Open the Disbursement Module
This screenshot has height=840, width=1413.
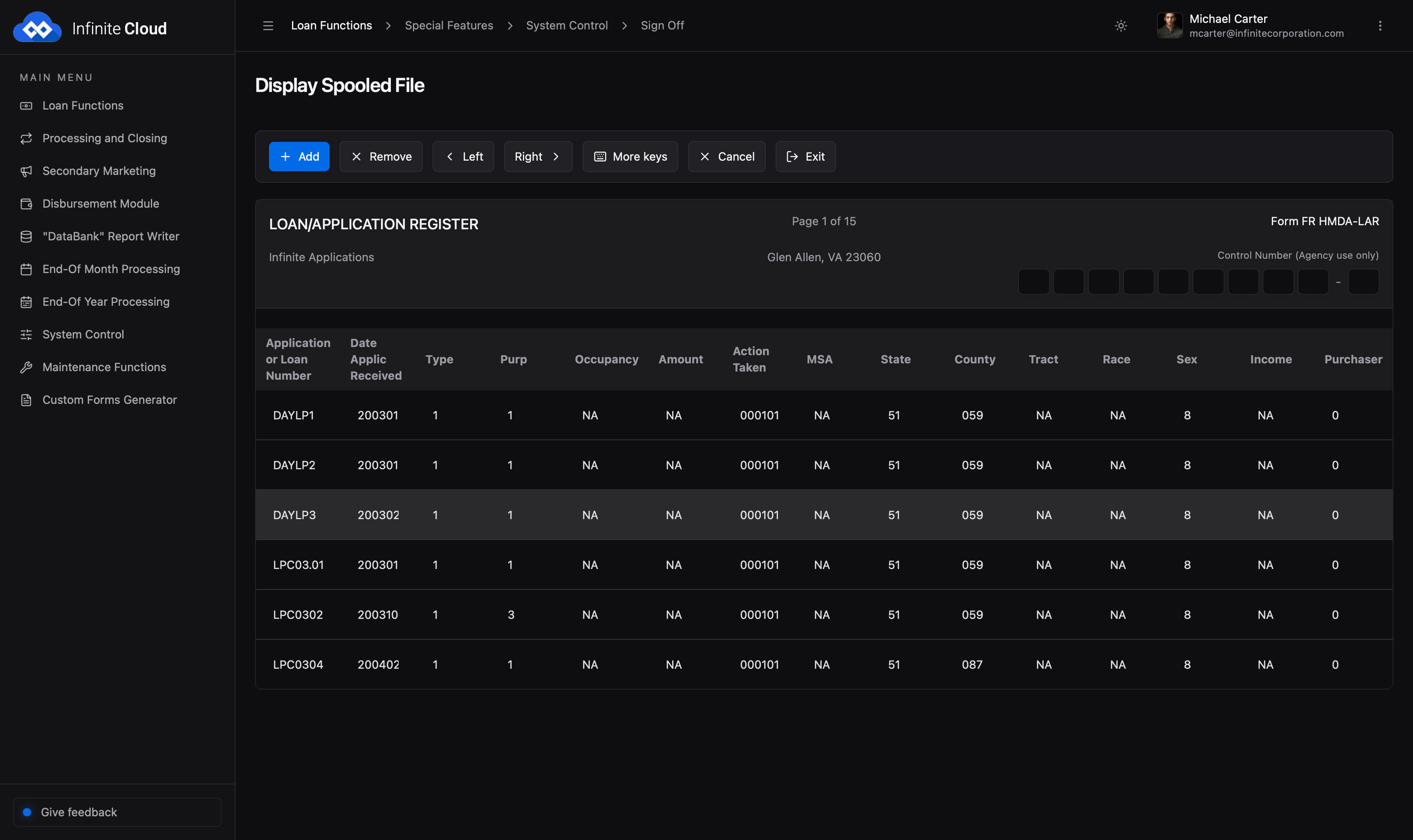(100, 203)
